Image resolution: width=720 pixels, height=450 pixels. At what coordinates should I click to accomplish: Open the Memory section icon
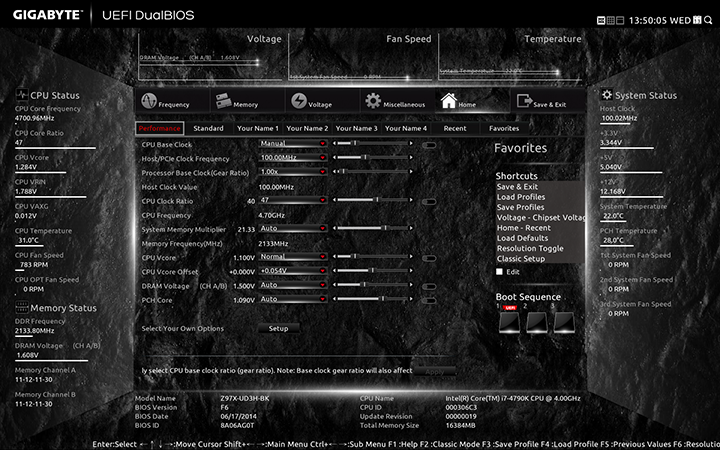[x=236, y=102]
